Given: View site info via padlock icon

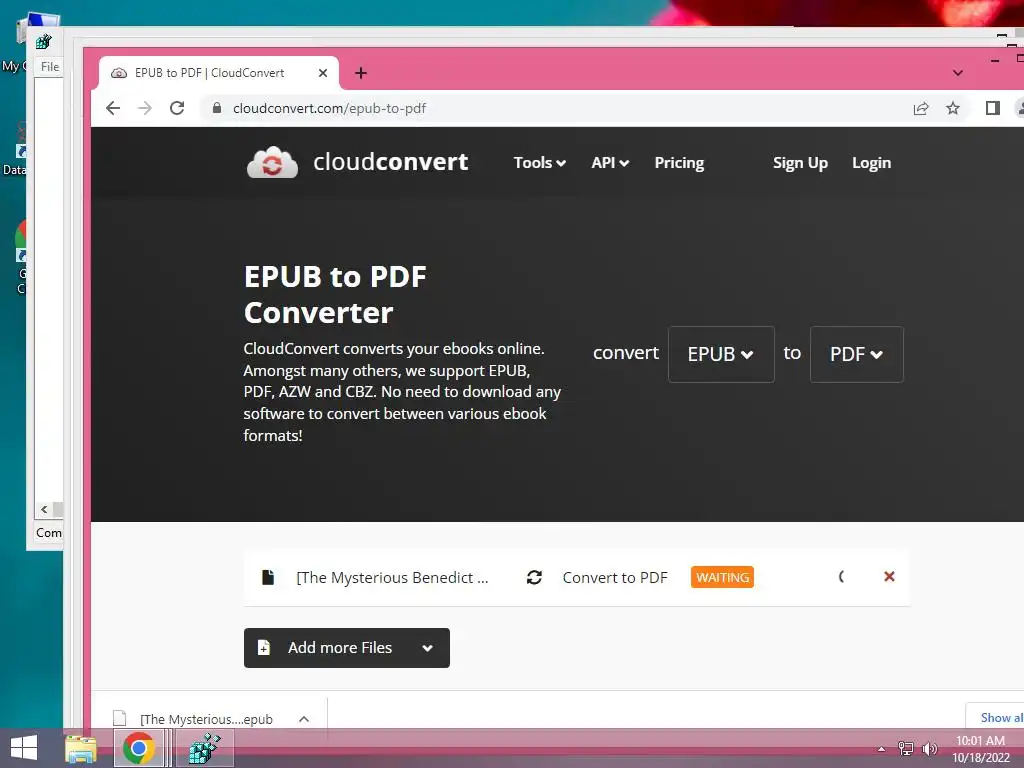Looking at the screenshot, I should coord(217,108).
